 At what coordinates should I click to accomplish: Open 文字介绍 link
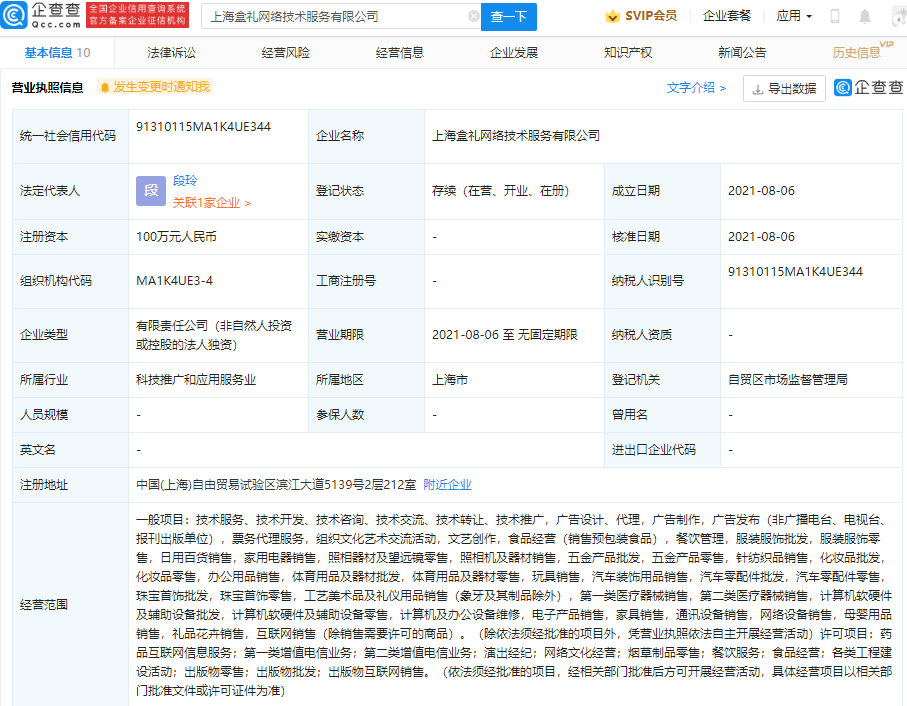pyautogui.click(x=696, y=88)
